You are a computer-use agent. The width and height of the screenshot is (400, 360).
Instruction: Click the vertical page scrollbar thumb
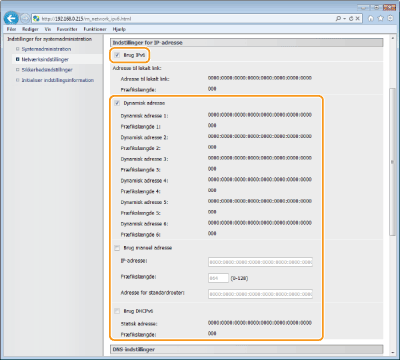[x=392, y=162]
